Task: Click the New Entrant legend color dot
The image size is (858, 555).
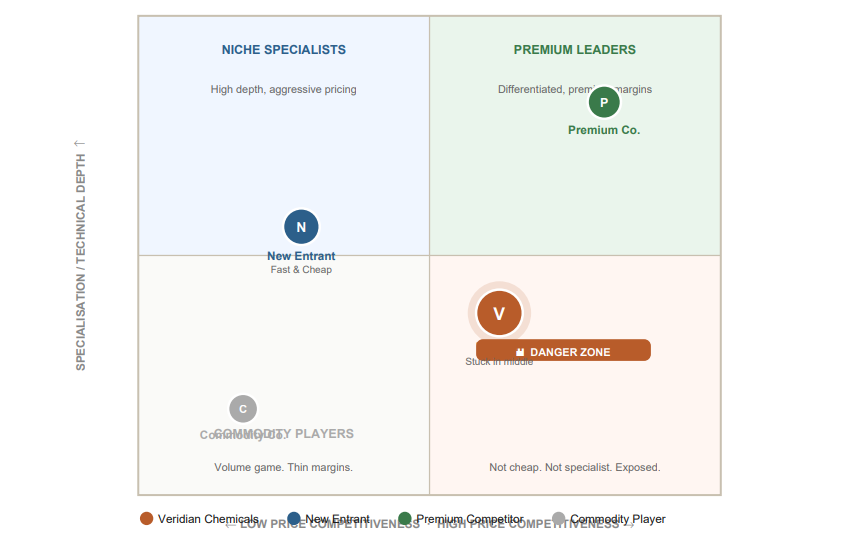Action: pos(294,519)
